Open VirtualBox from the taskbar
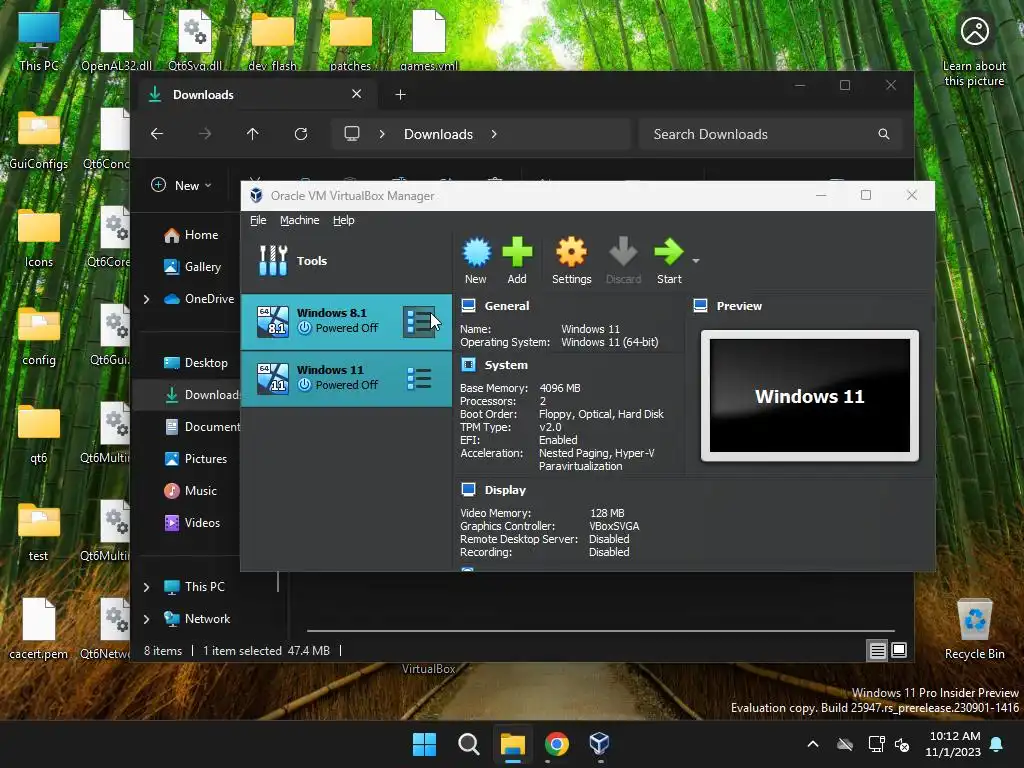The width and height of the screenshot is (1024, 768). [600, 744]
